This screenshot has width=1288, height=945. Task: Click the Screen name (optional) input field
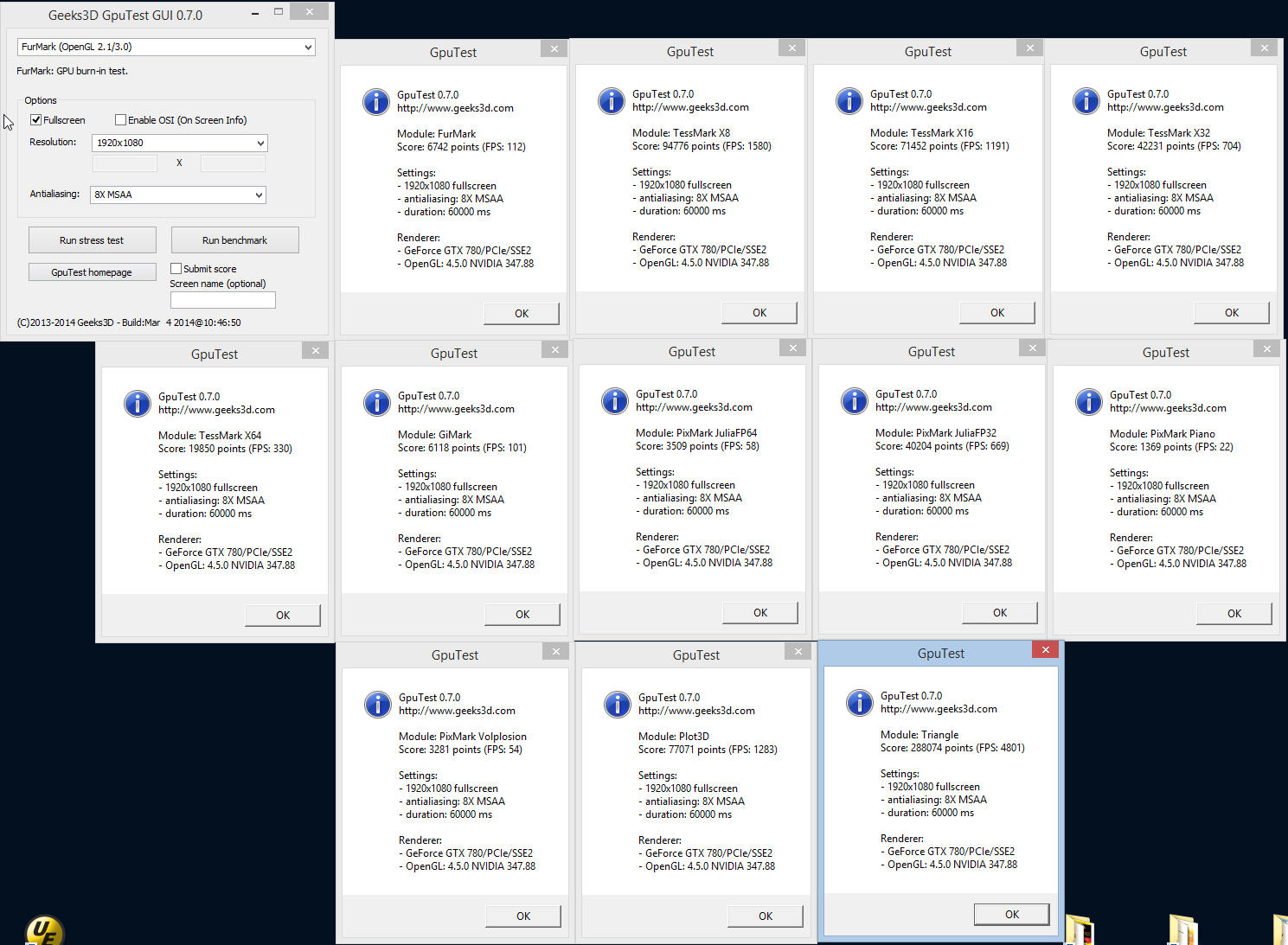coord(223,300)
